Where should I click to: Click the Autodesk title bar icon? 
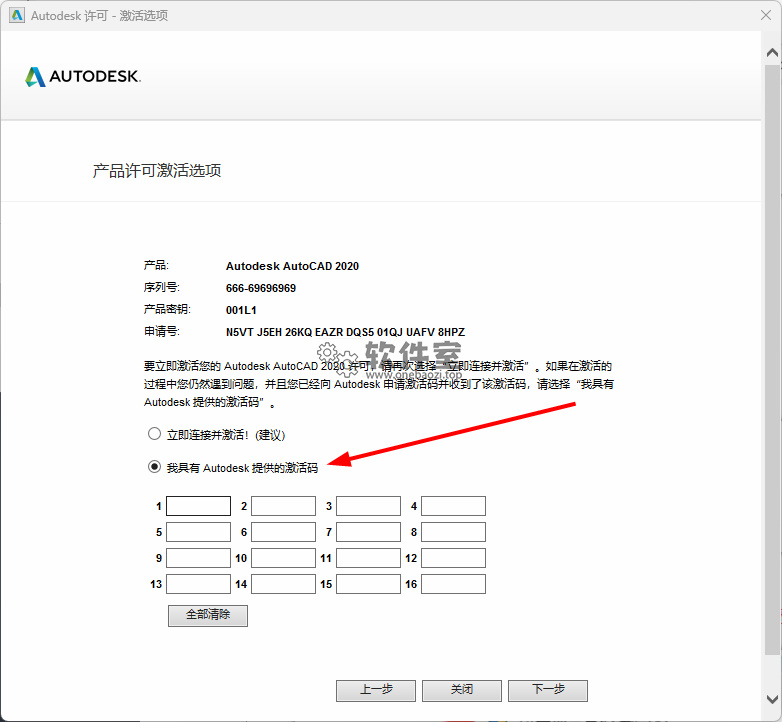17,15
